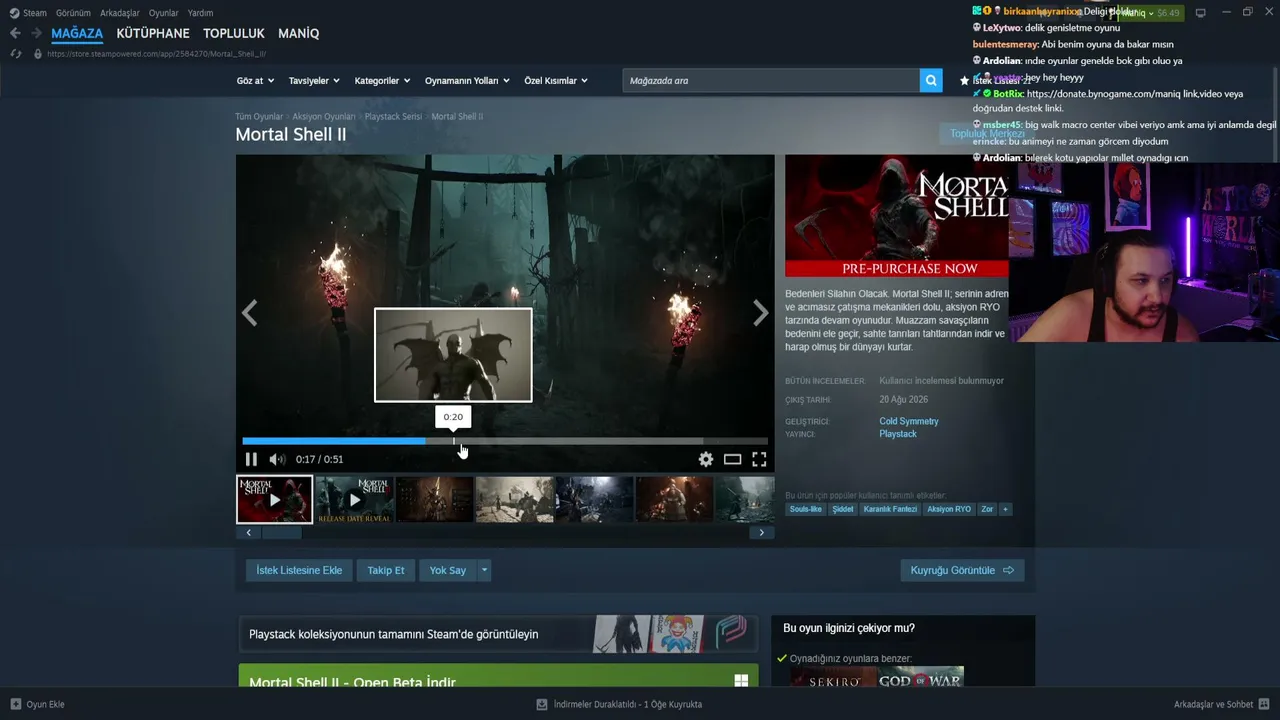
Task: Open the Playstack publisher link
Action: (898, 434)
